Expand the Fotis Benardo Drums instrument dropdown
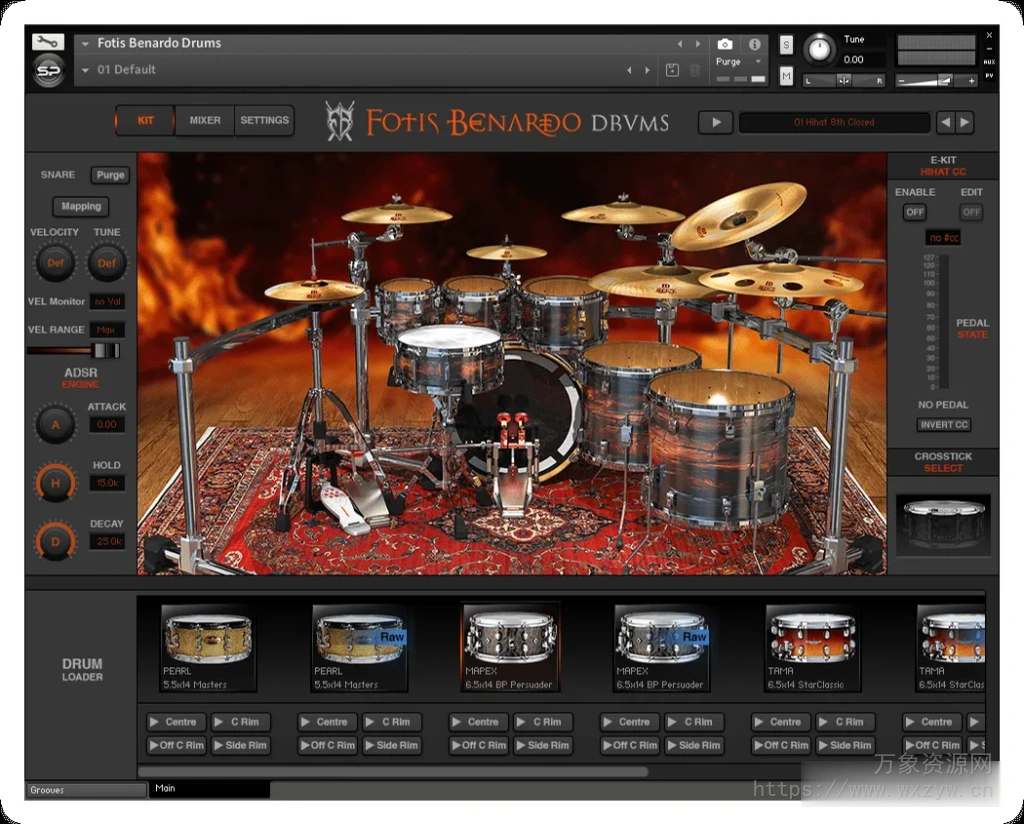 [87, 43]
